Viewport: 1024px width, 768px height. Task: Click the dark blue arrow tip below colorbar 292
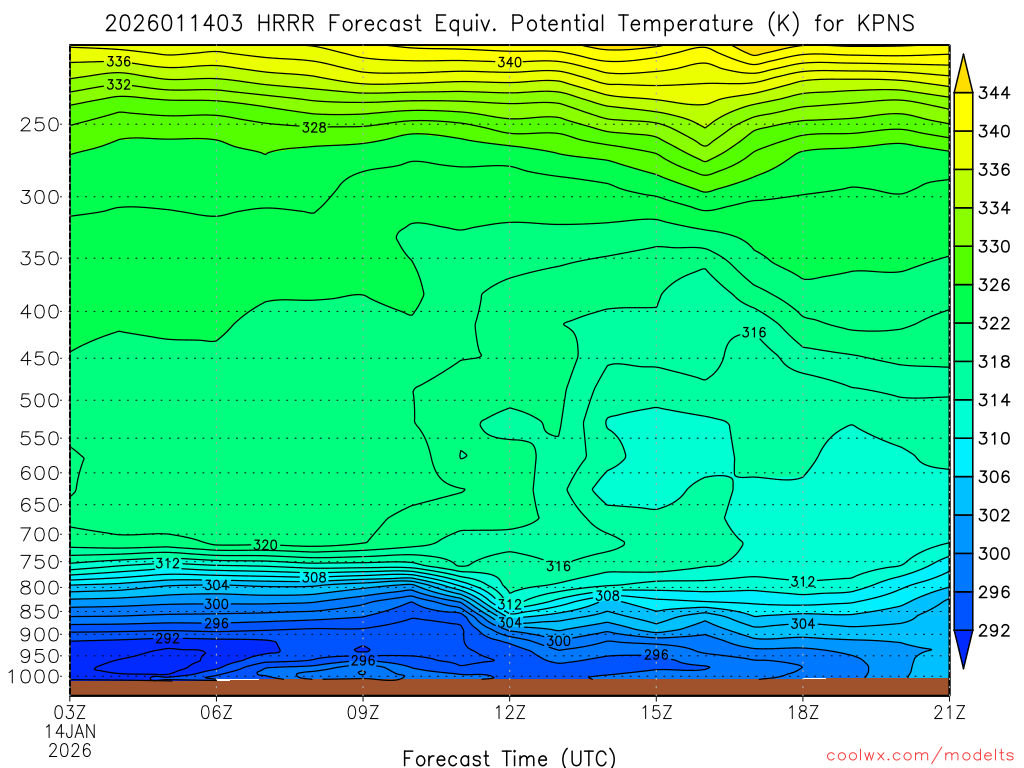click(963, 649)
